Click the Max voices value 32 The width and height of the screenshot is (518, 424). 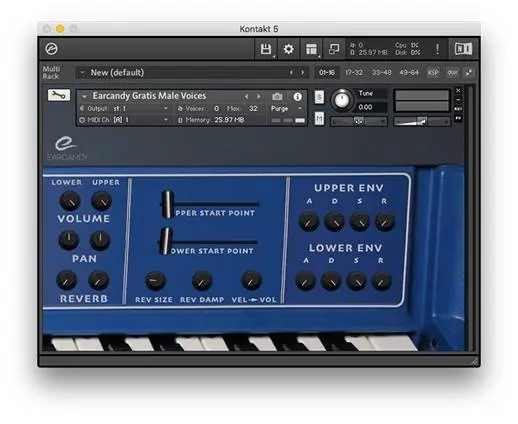(x=253, y=109)
